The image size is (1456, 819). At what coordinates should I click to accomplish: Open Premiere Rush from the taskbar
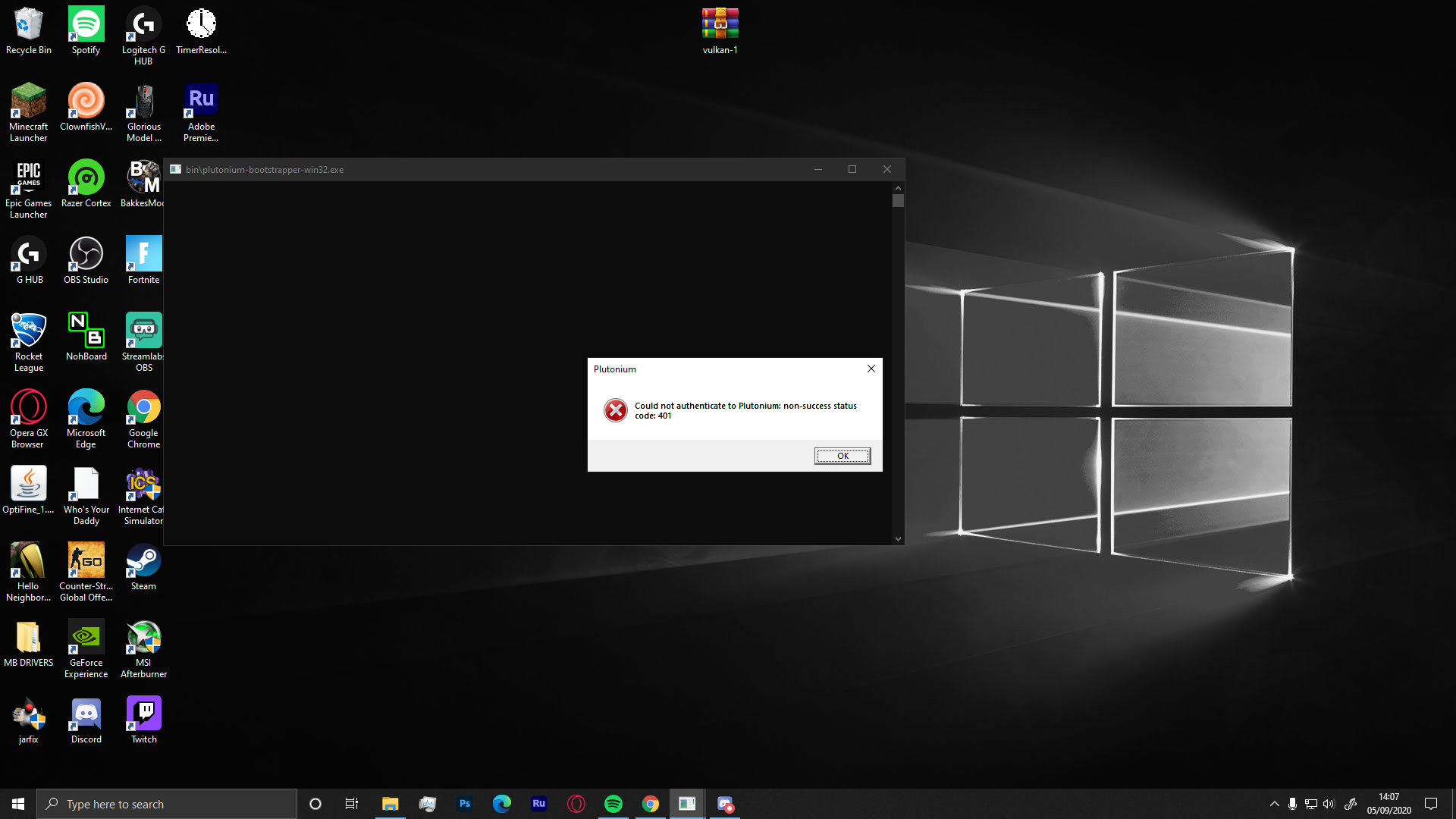coord(539,804)
